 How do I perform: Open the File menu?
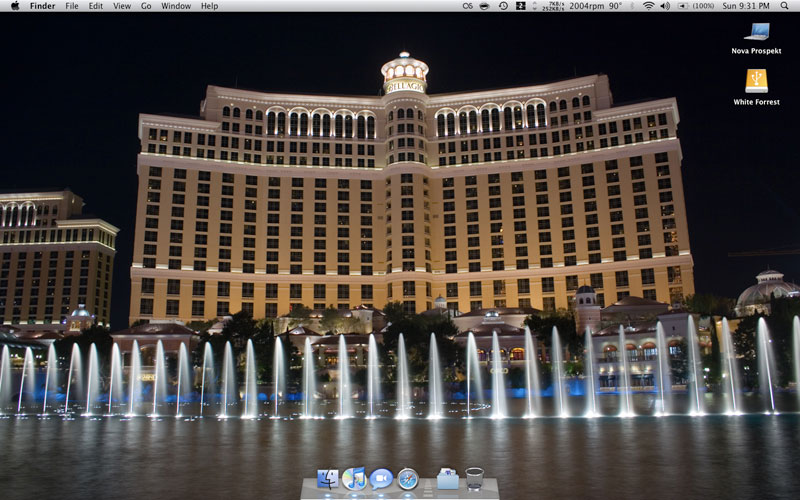pyautogui.click(x=72, y=6)
